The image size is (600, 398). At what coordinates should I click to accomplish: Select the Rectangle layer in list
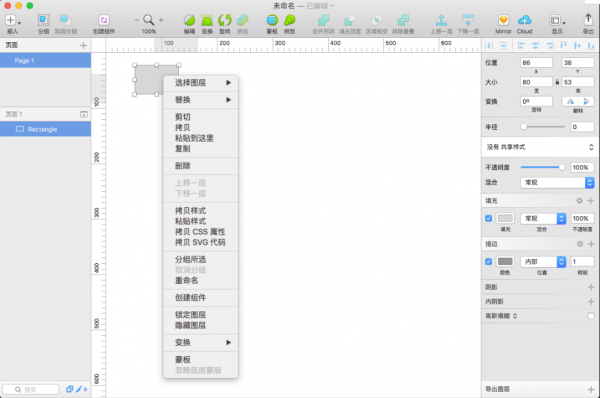[45, 129]
